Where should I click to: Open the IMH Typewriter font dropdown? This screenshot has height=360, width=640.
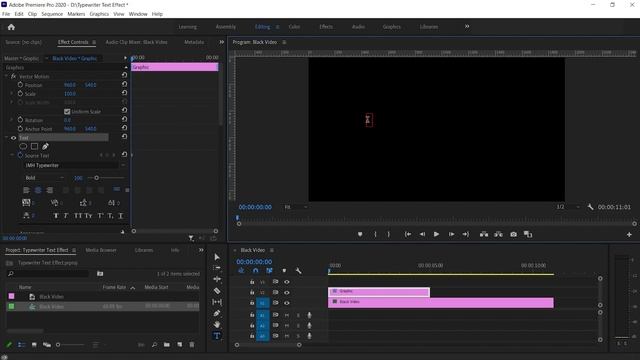(75, 165)
